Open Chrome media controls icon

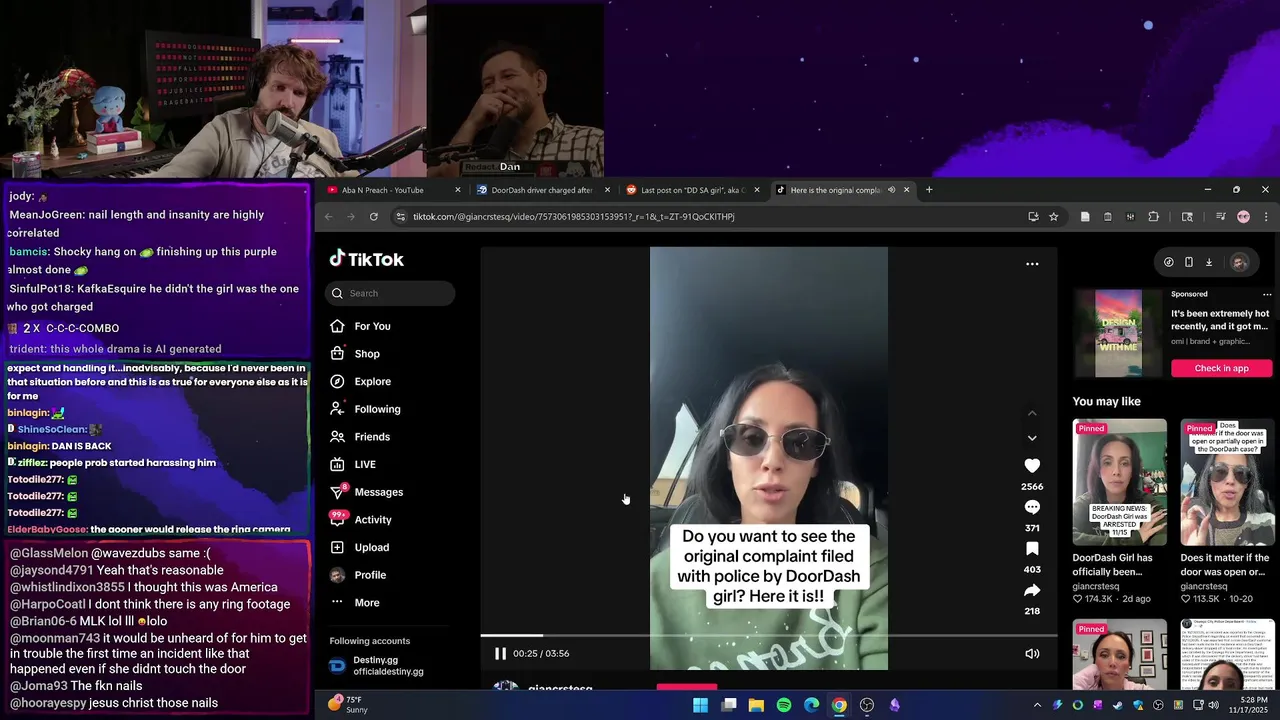(x=1220, y=217)
